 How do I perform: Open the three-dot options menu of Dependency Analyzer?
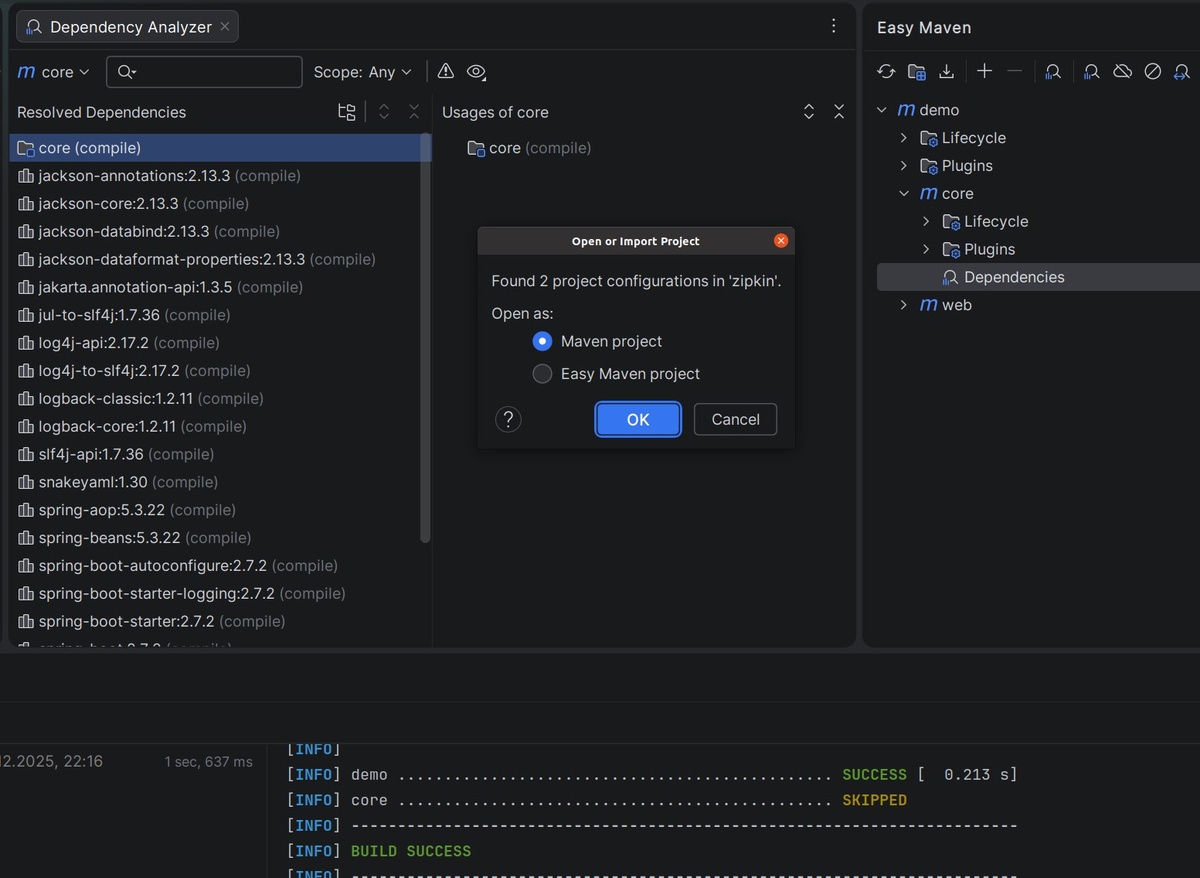pyautogui.click(x=834, y=27)
